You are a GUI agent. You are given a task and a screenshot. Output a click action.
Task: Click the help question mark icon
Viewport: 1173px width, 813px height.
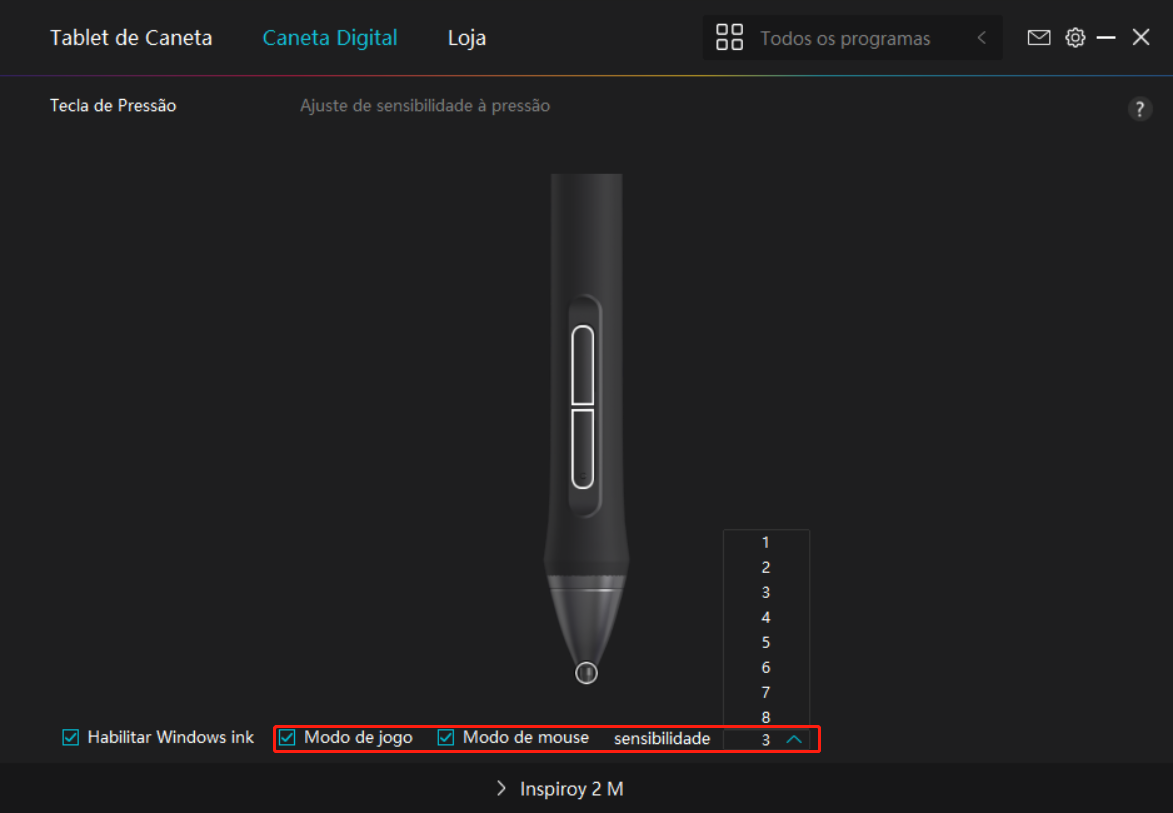1139,110
